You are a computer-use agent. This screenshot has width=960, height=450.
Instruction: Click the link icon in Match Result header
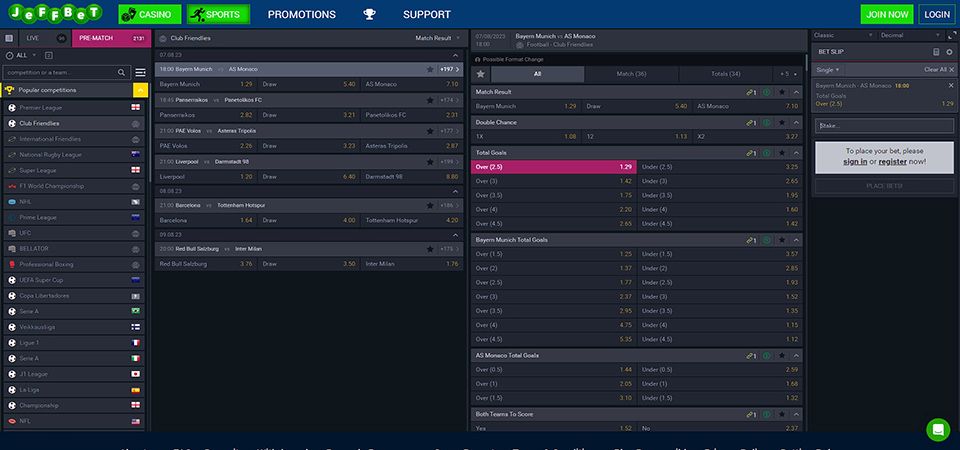click(x=751, y=92)
